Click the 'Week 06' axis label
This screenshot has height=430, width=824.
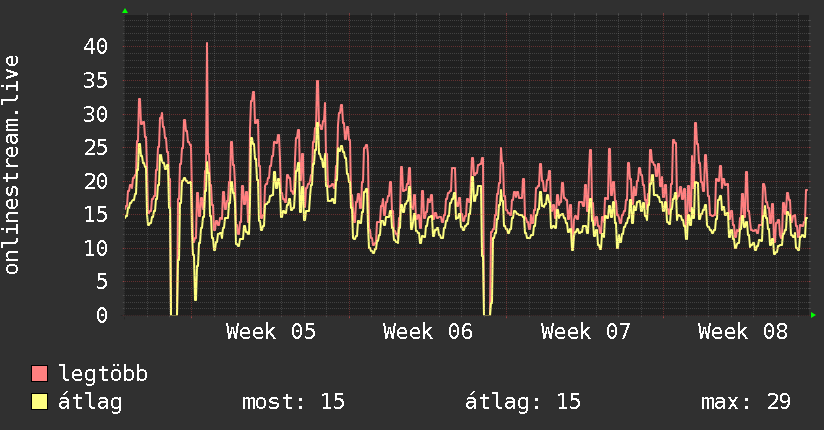(x=428, y=332)
